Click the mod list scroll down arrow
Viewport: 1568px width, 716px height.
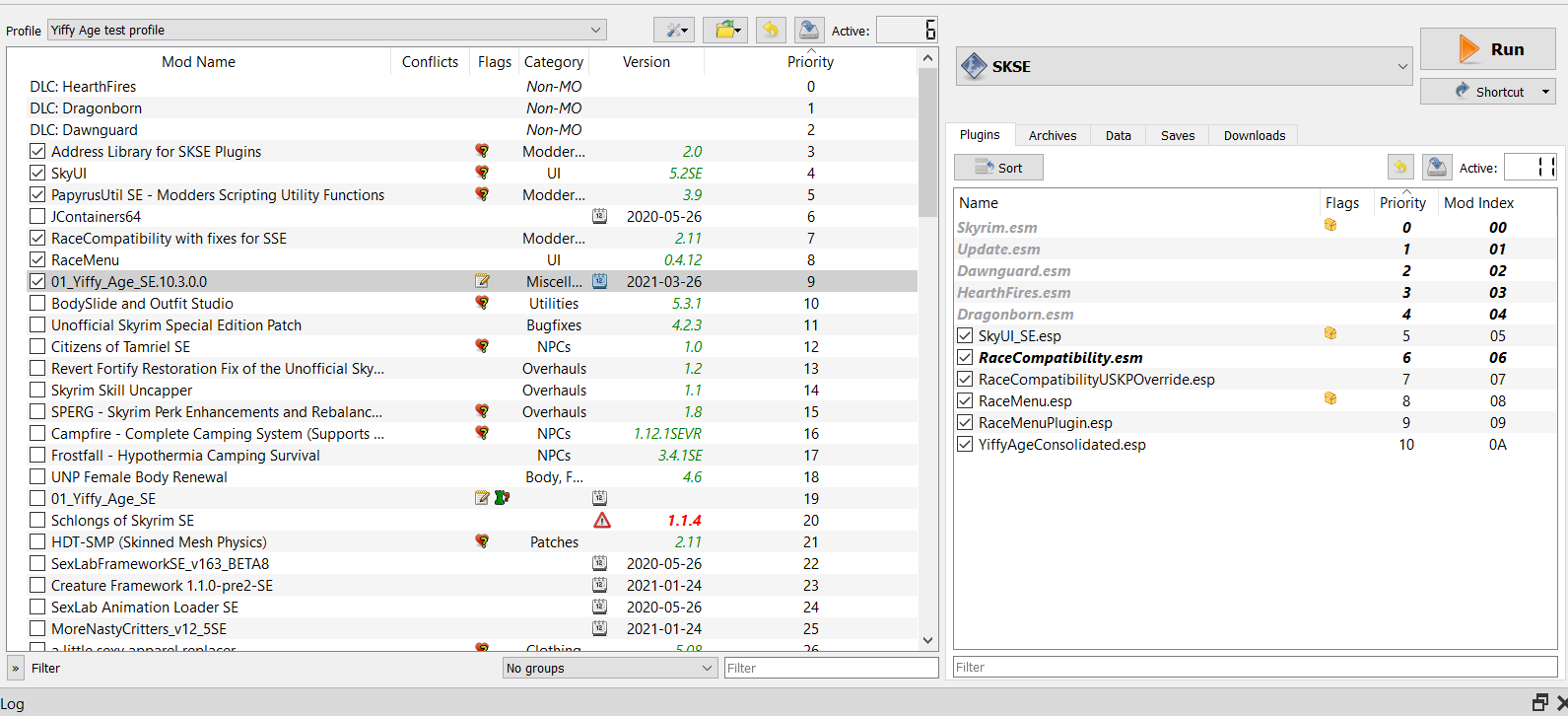click(927, 640)
